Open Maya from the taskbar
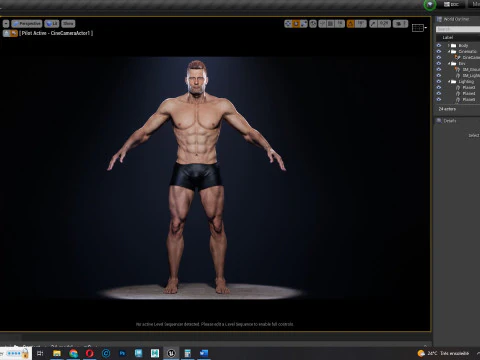The height and width of the screenshot is (360, 480). 155,353
